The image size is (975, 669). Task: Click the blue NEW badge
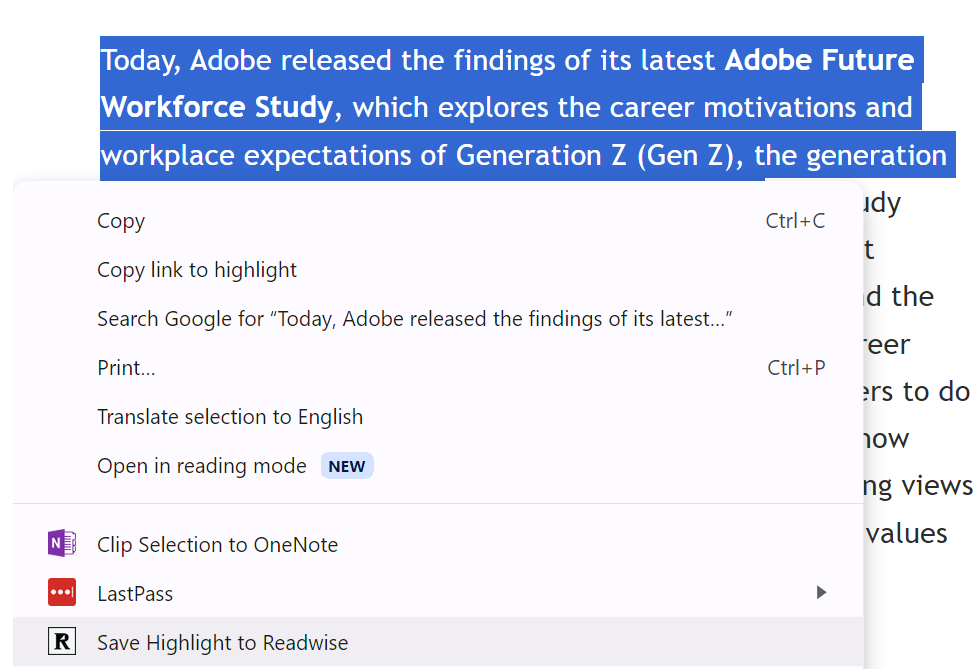click(x=347, y=466)
